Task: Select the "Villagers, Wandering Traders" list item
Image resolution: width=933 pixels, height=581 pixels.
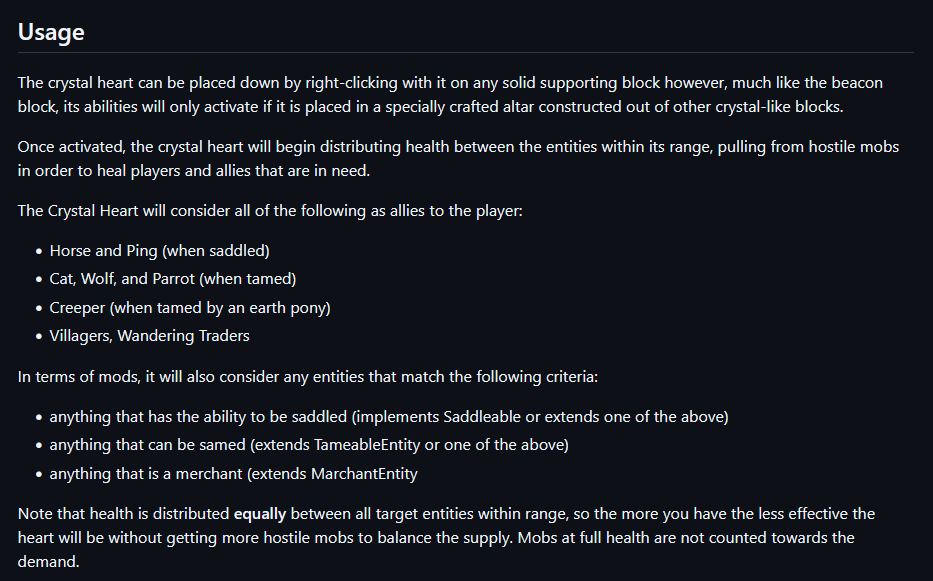Action: pos(149,336)
